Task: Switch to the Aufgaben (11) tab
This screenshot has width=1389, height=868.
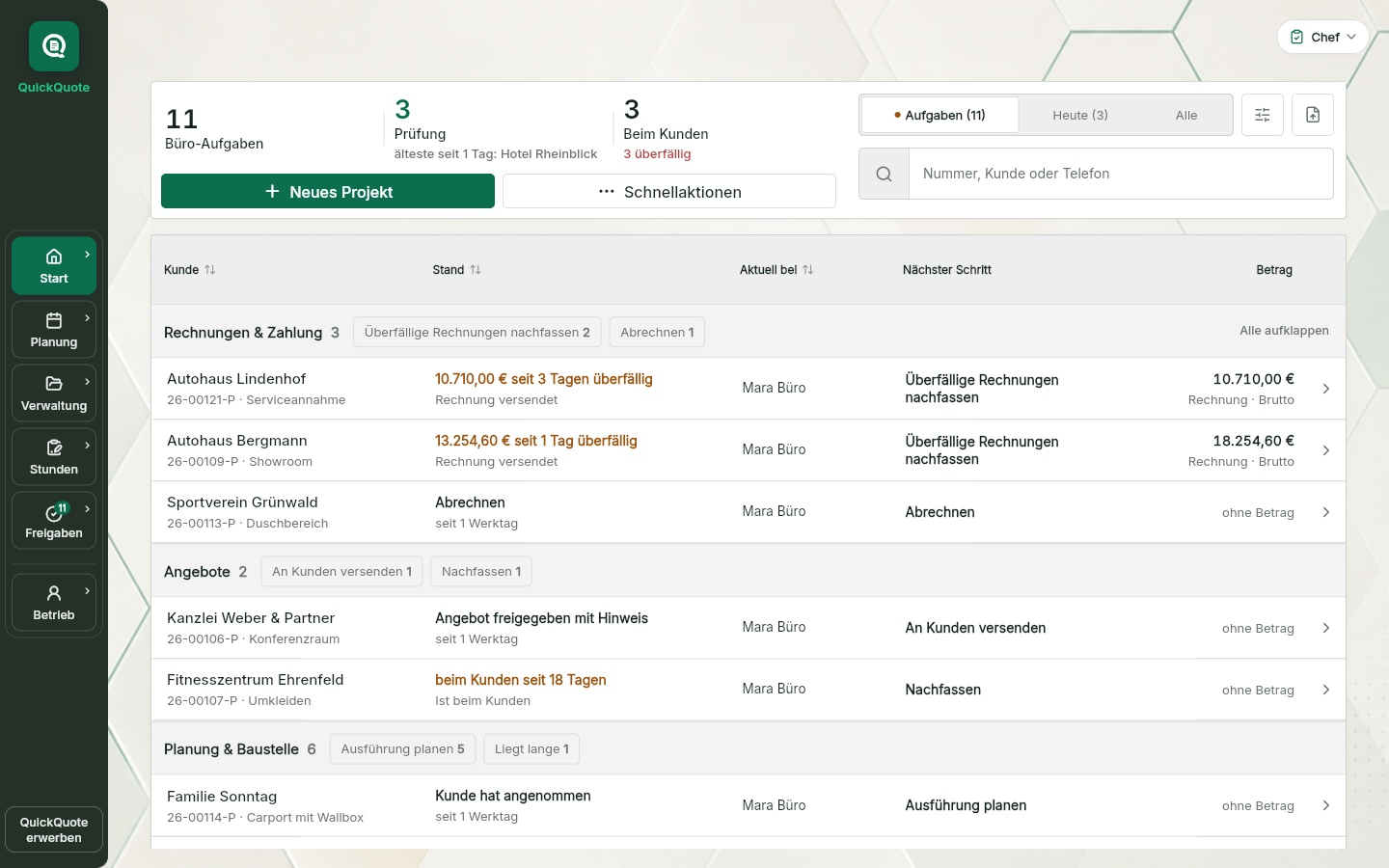Action: [x=940, y=115]
